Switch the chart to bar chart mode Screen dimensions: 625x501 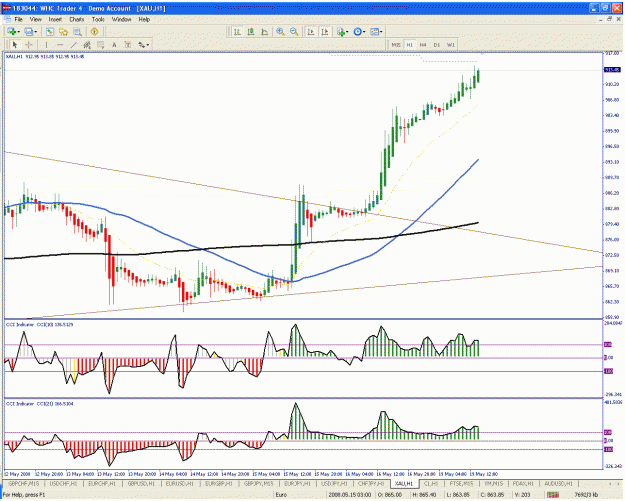coord(237,31)
